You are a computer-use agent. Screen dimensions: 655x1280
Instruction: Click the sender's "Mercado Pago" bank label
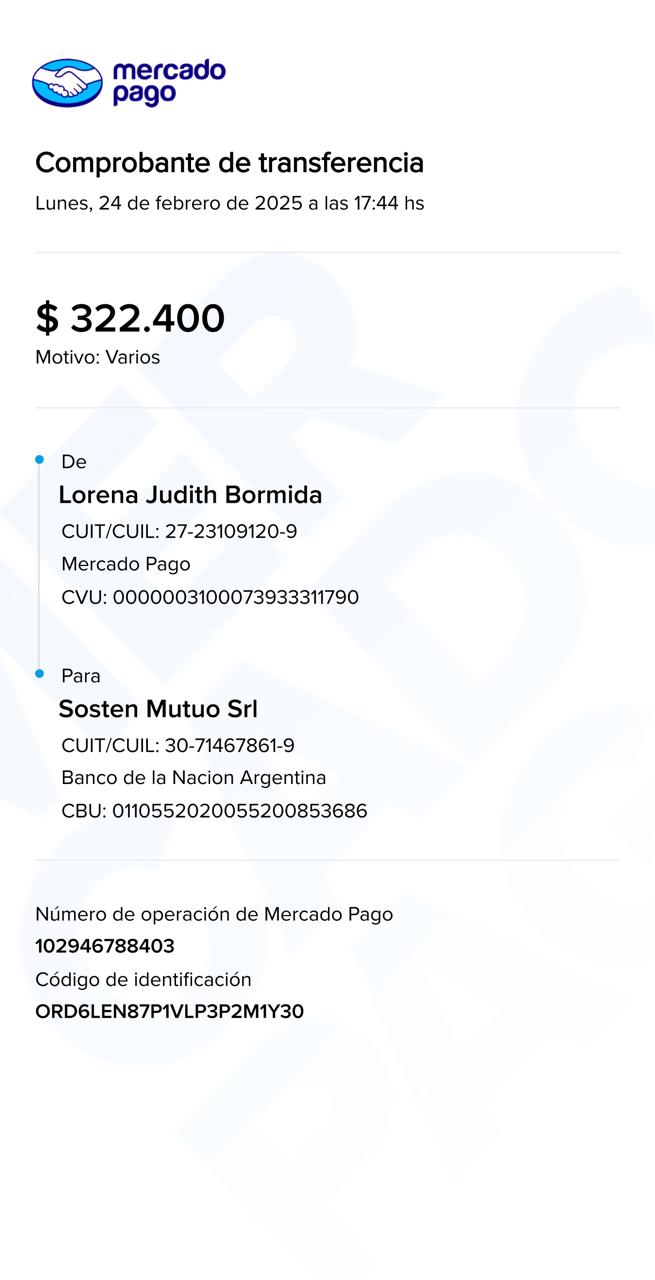pos(125,564)
